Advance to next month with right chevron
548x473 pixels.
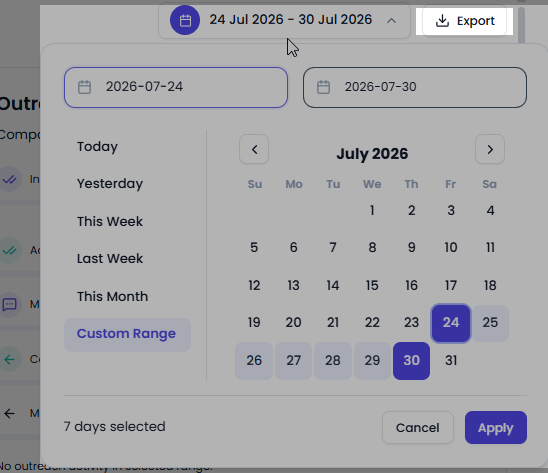tap(490, 149)
